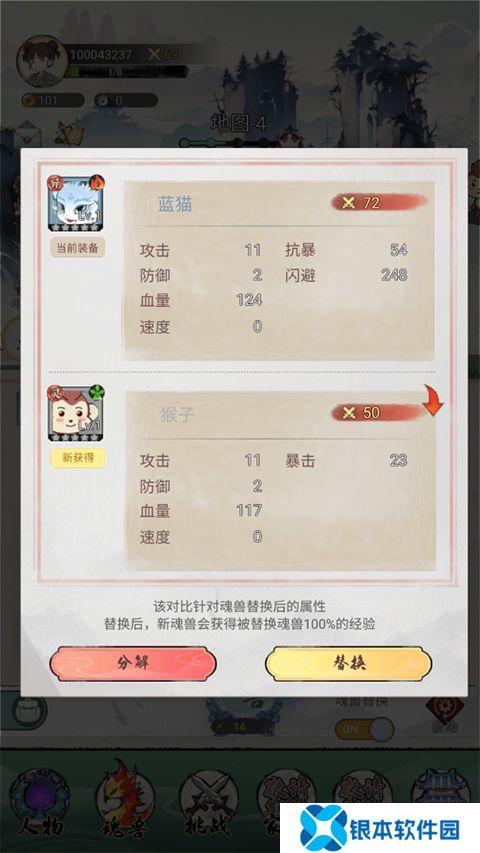Tap the player avatar at top left

point(41,61)
